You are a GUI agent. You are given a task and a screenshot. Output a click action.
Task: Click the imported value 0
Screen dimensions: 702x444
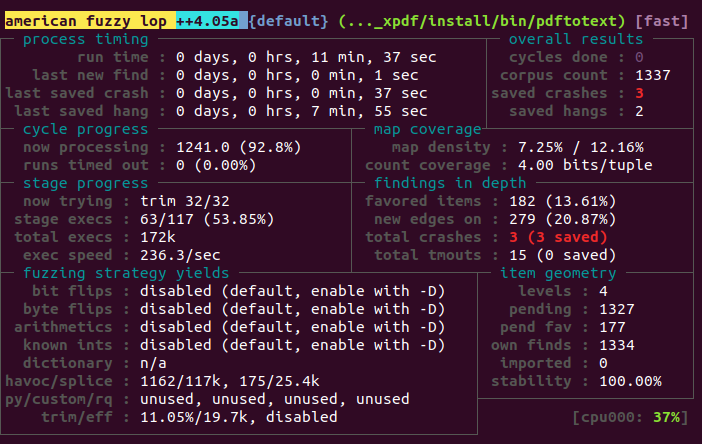(603, 363)
